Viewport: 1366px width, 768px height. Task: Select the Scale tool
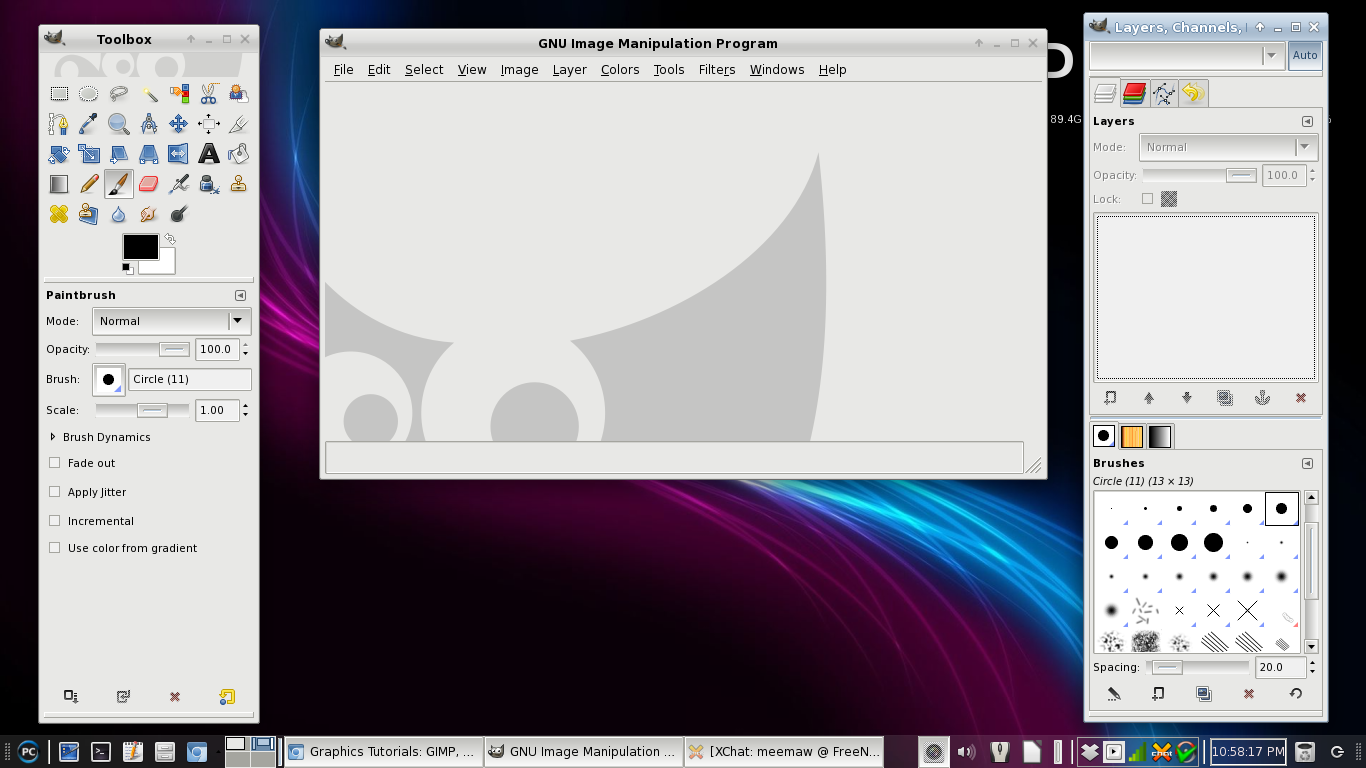[x=89, y=154]
